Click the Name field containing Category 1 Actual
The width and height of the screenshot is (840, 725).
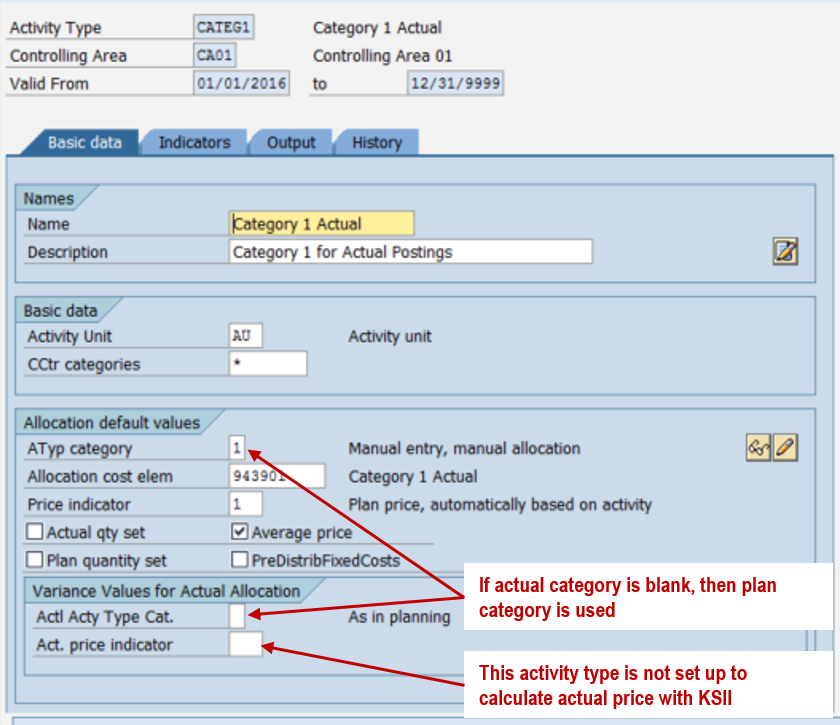pyautogui.click(x=321, y=224)
